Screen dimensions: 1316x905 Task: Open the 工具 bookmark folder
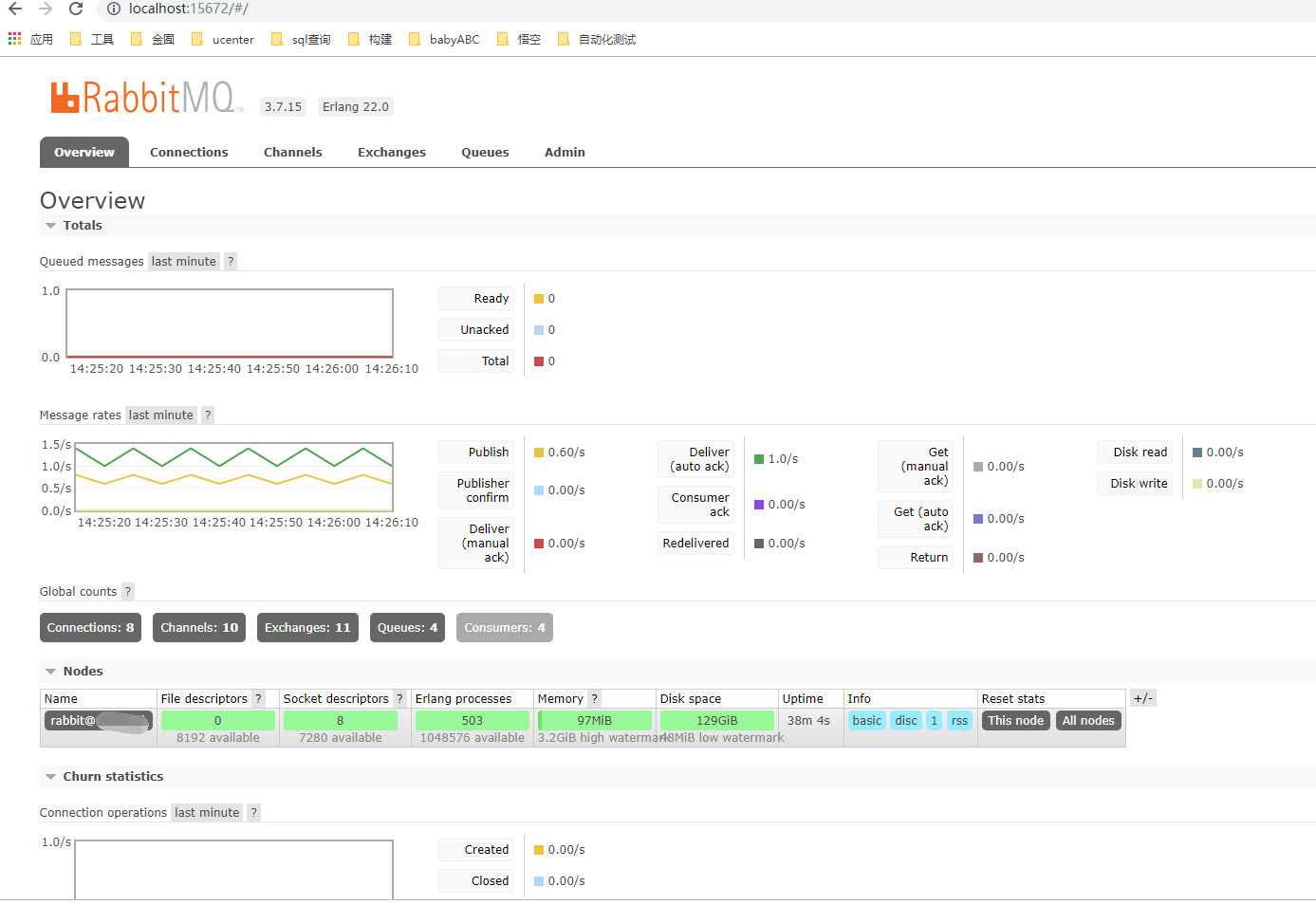tap(92, 39)
